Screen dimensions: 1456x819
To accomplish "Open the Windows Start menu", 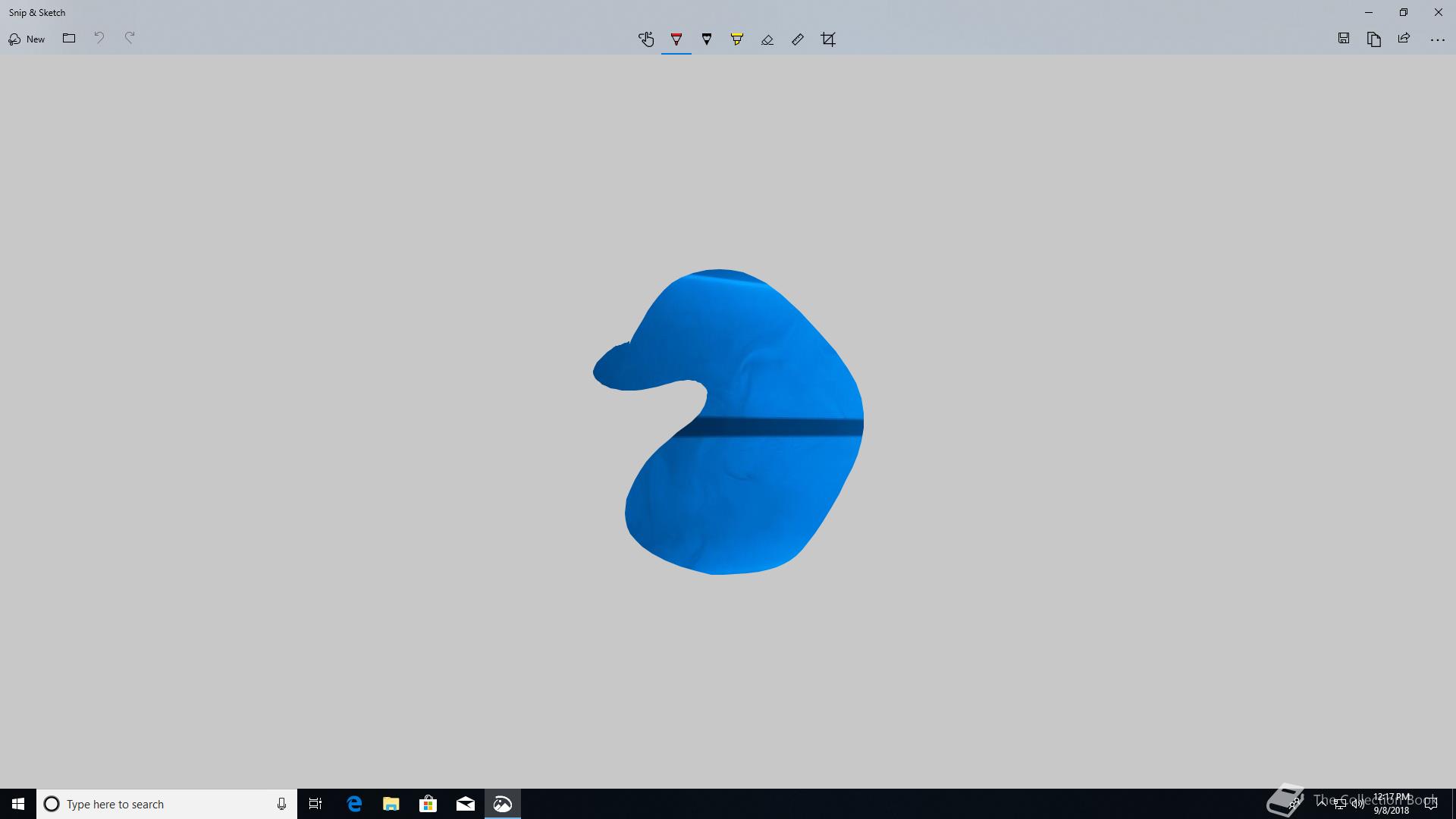I will [x=18, y=804].
